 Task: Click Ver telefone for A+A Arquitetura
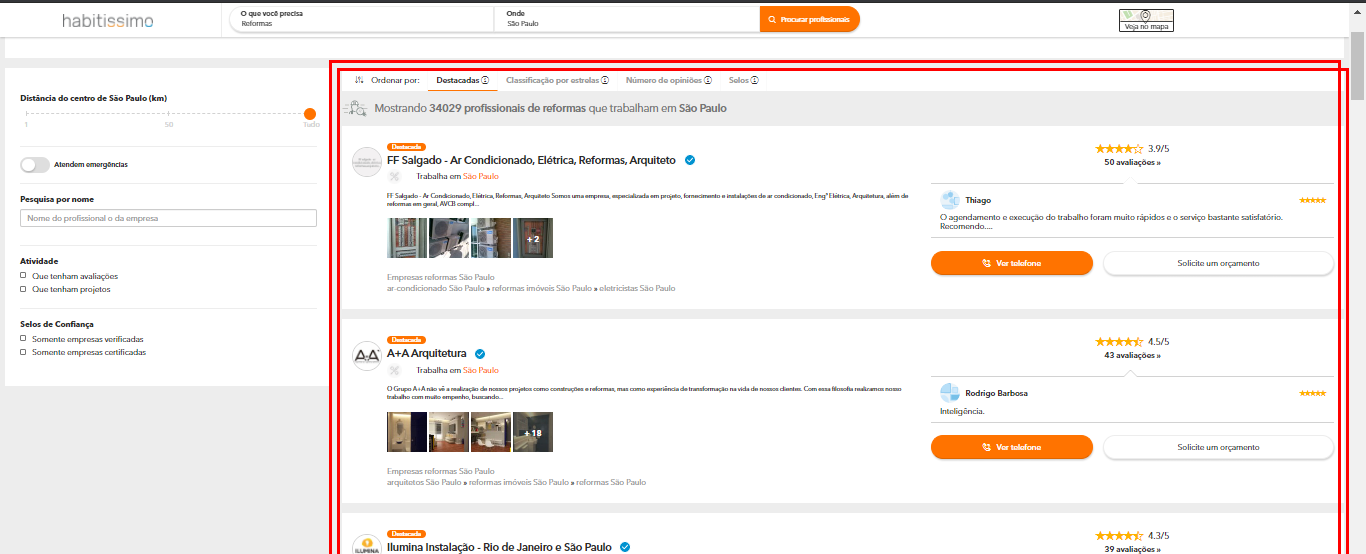point(1012,447)
